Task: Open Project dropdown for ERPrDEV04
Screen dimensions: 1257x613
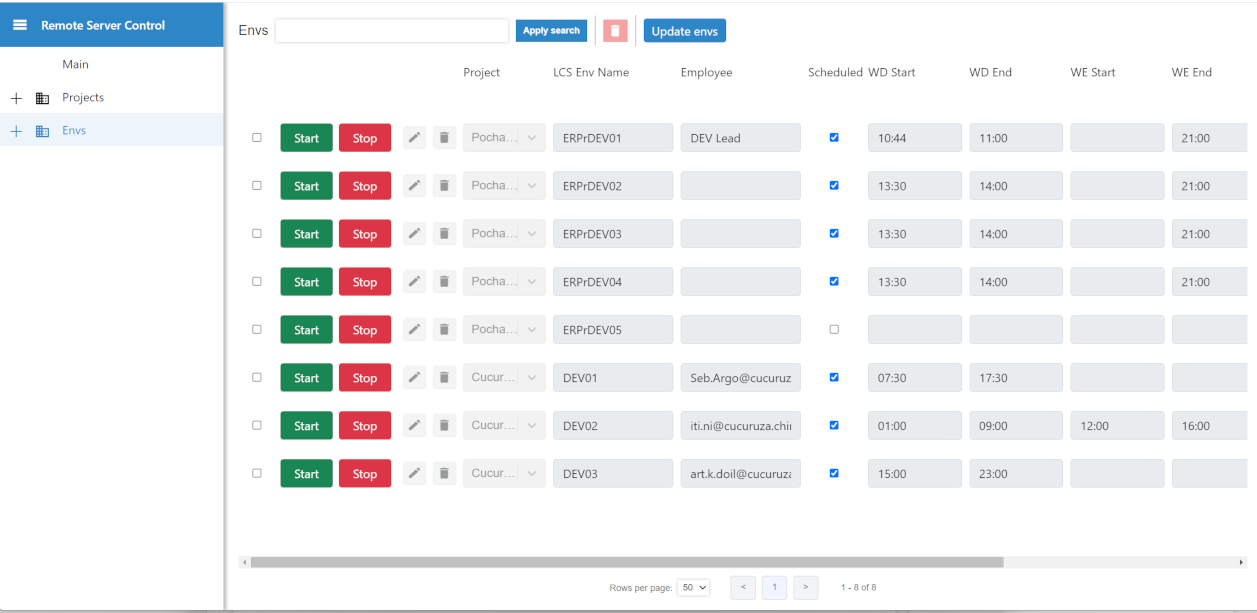Action: click(504, 282)
